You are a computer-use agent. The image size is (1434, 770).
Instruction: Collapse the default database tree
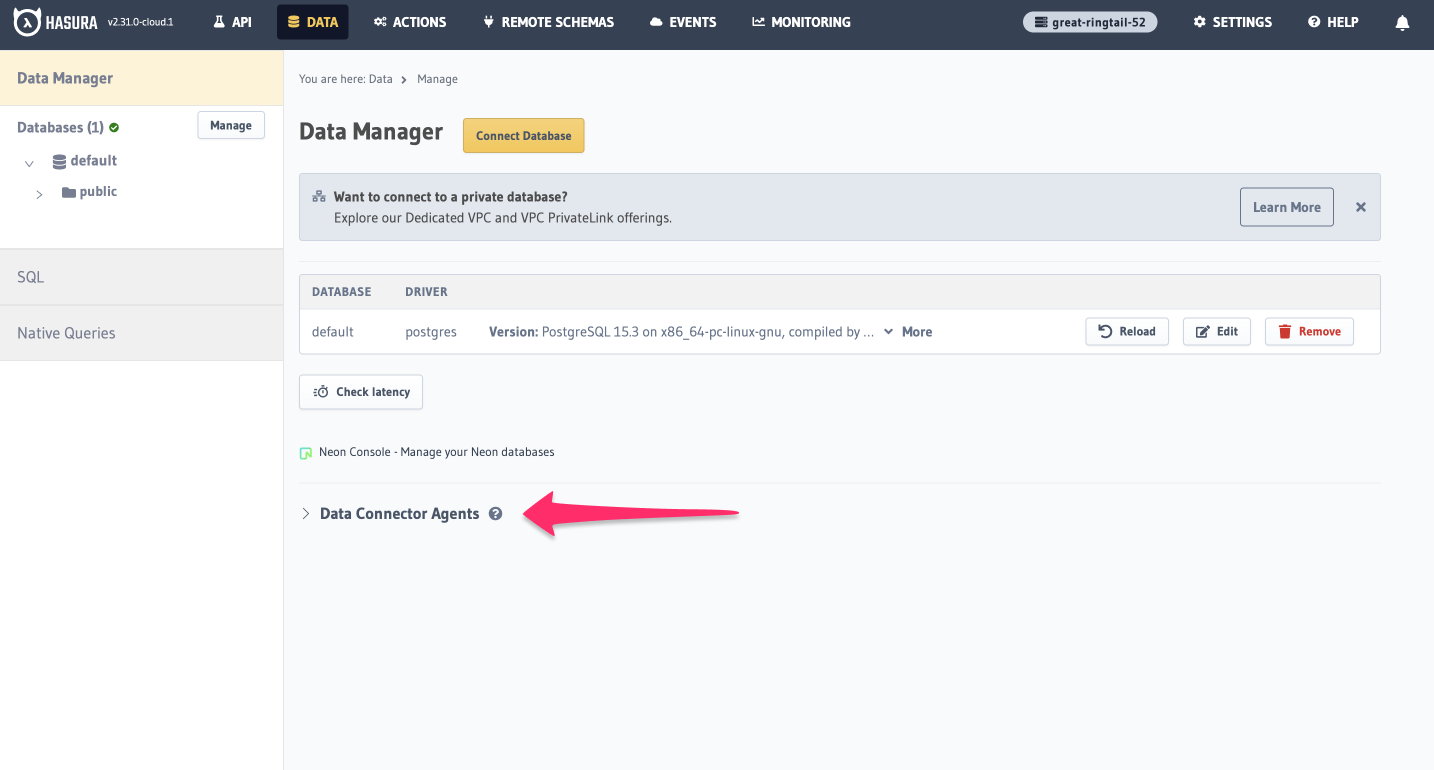[29, 161]
